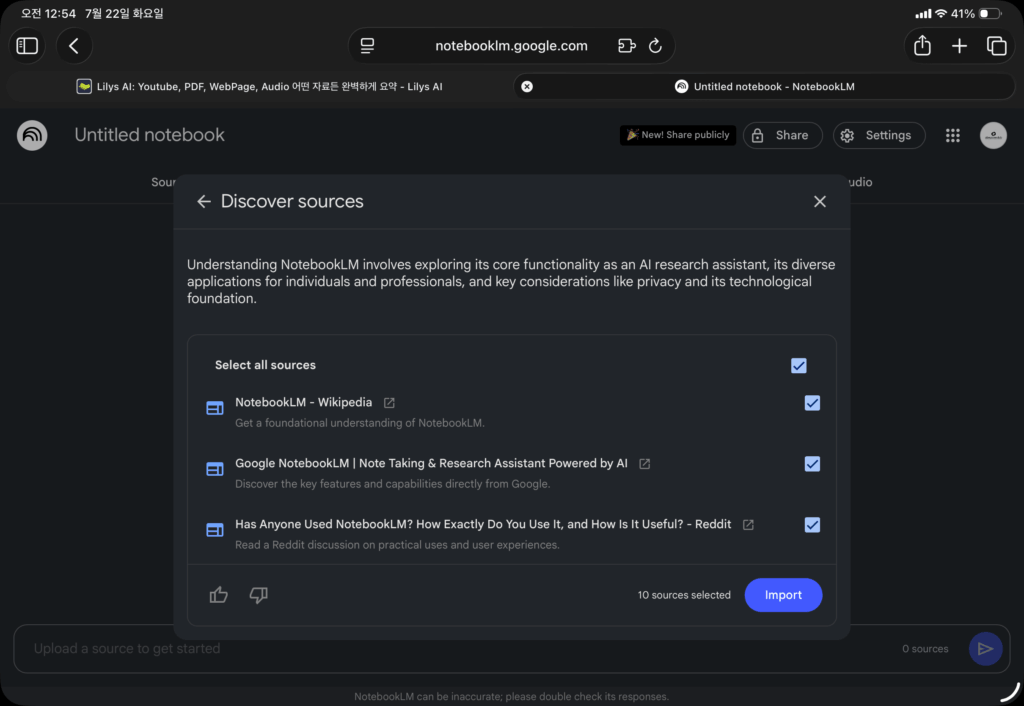Open the Google apps grid

click(953, 135)
